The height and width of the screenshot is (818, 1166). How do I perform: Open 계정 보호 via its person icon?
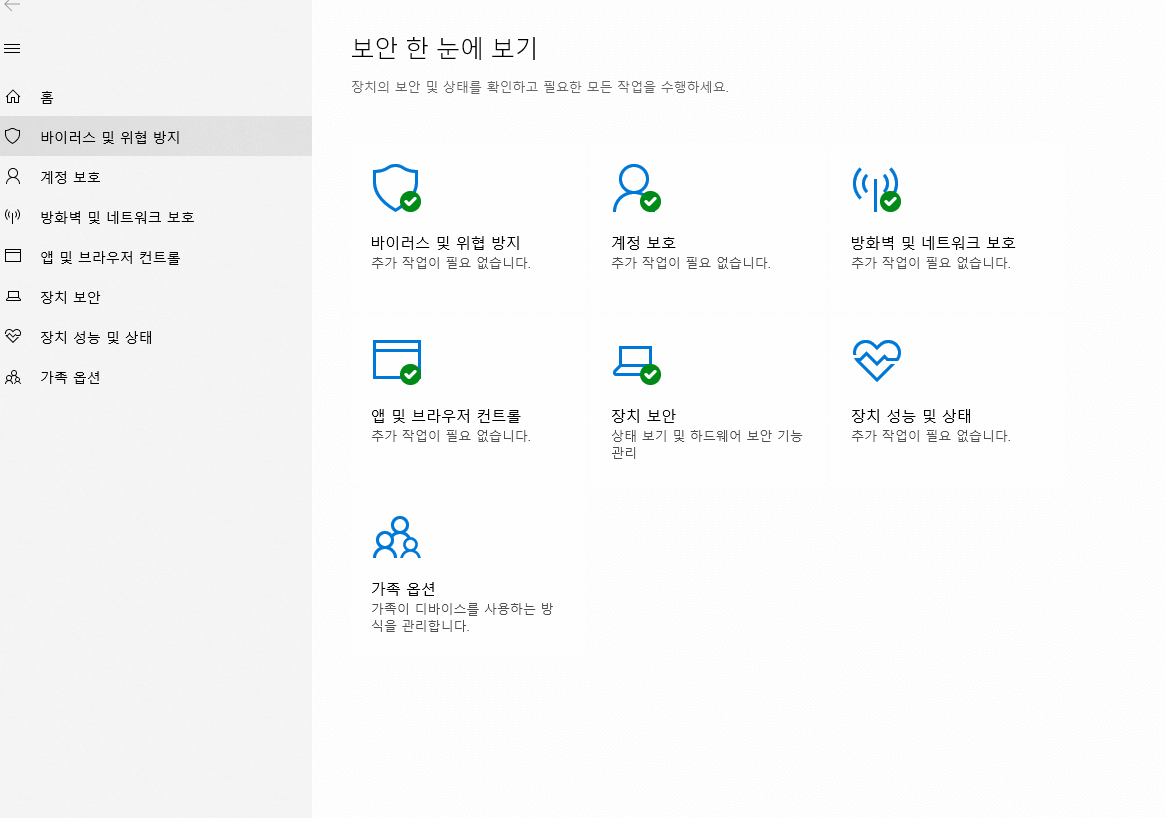pos(638,190)
